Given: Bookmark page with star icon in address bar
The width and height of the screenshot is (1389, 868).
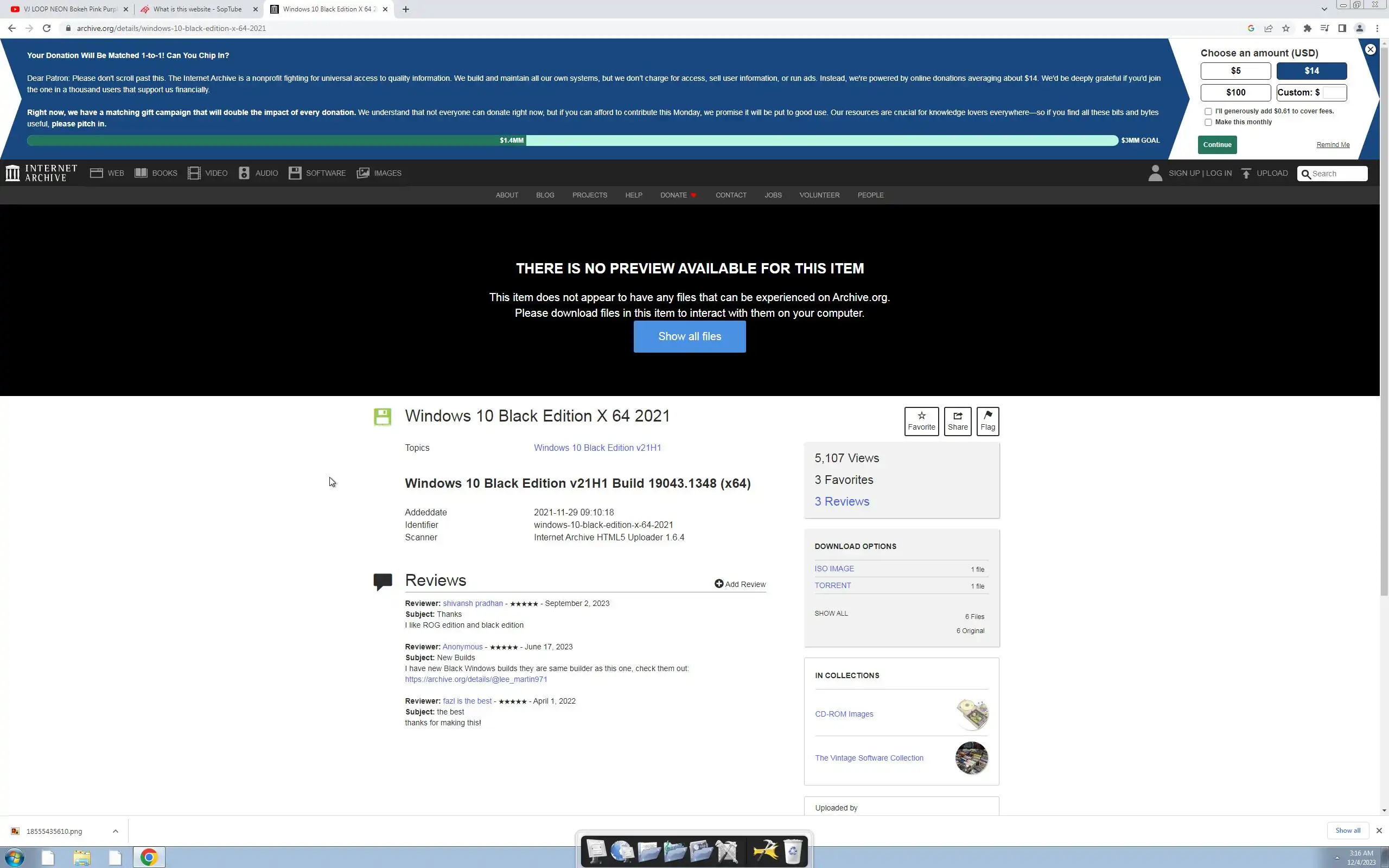Looking at the screenshot, I should point(1286,28).
